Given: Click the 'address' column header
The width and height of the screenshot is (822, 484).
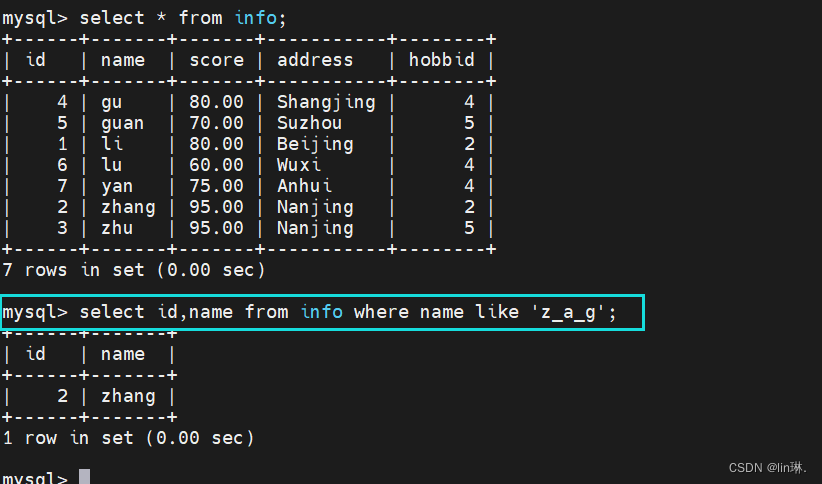Looking at the screenshot, I should (315, 60).
